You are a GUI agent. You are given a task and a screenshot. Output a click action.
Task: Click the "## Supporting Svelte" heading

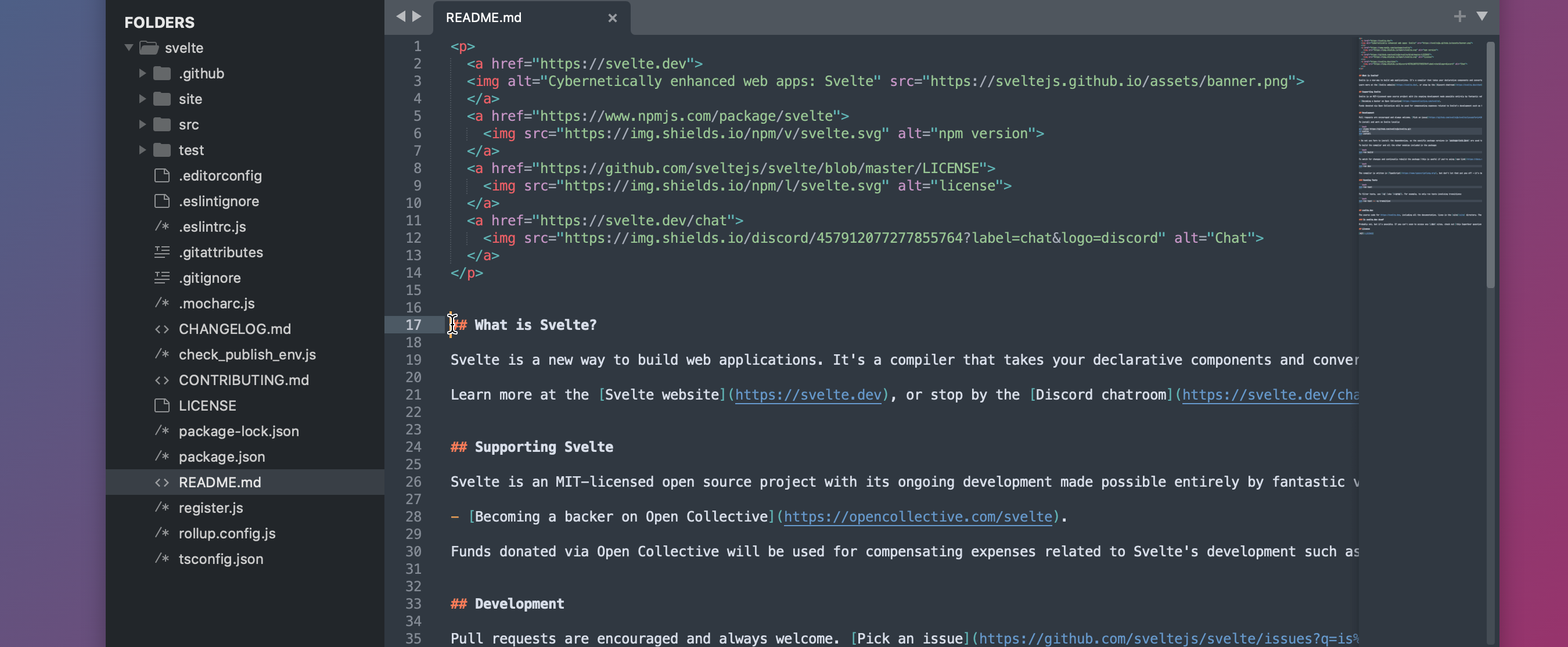coord(531,447)
